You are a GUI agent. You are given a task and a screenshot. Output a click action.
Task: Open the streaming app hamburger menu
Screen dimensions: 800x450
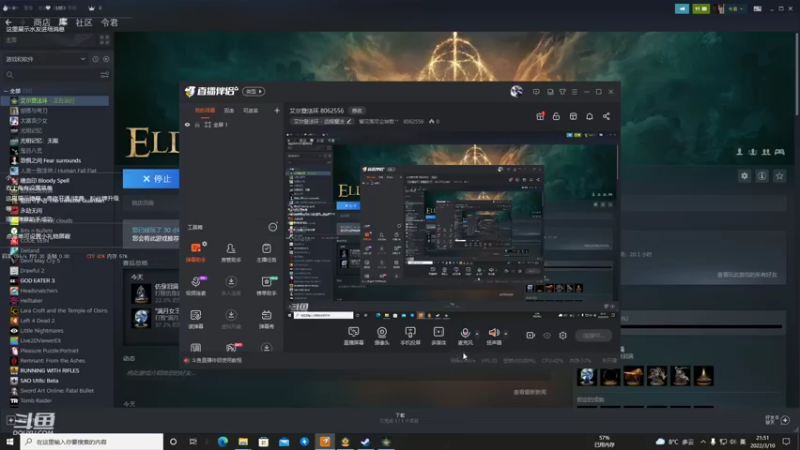(574, 92)
